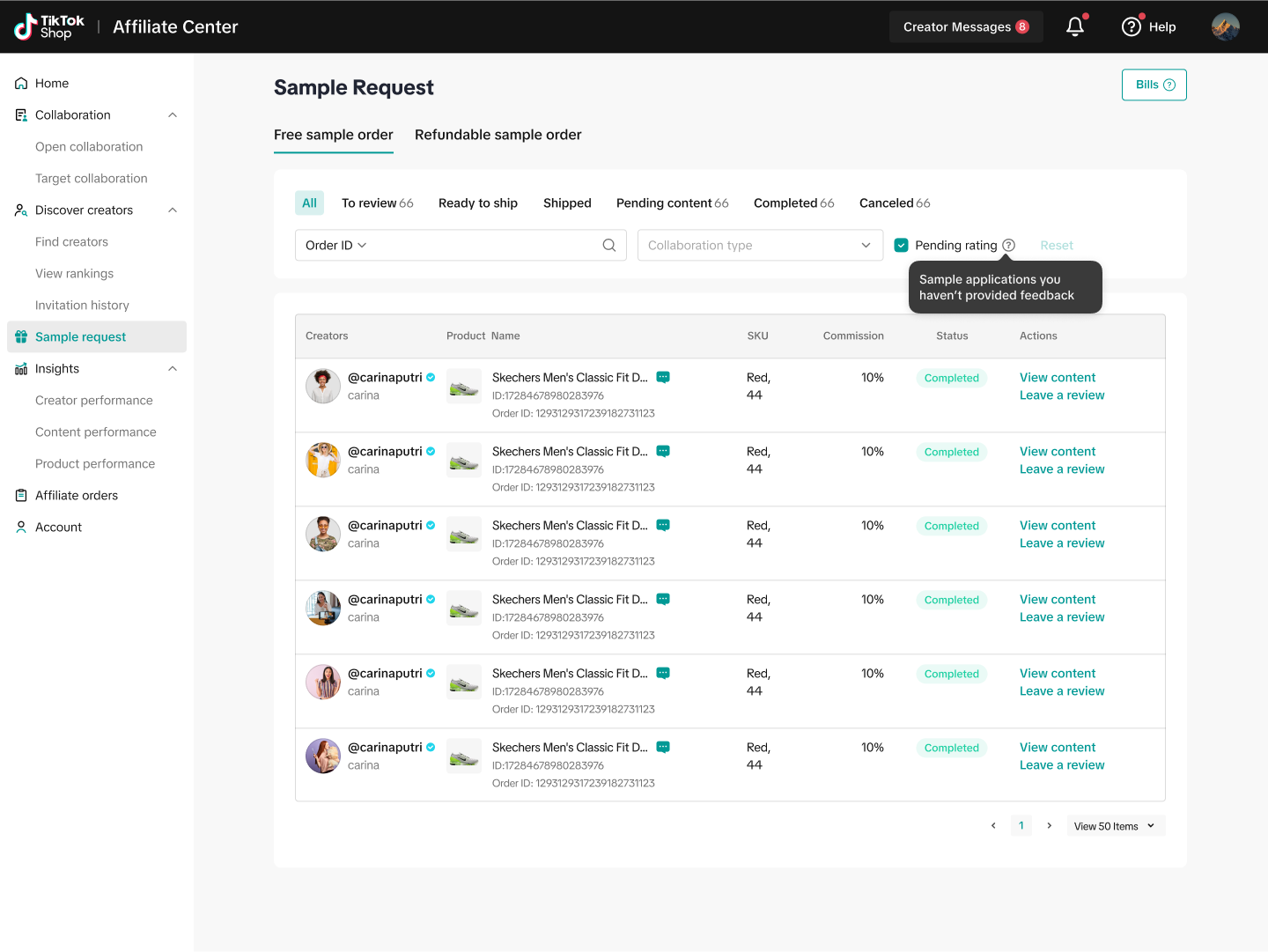
Task: Click the first row's shoe product thumbnail
Action: (x=464, y=387)
